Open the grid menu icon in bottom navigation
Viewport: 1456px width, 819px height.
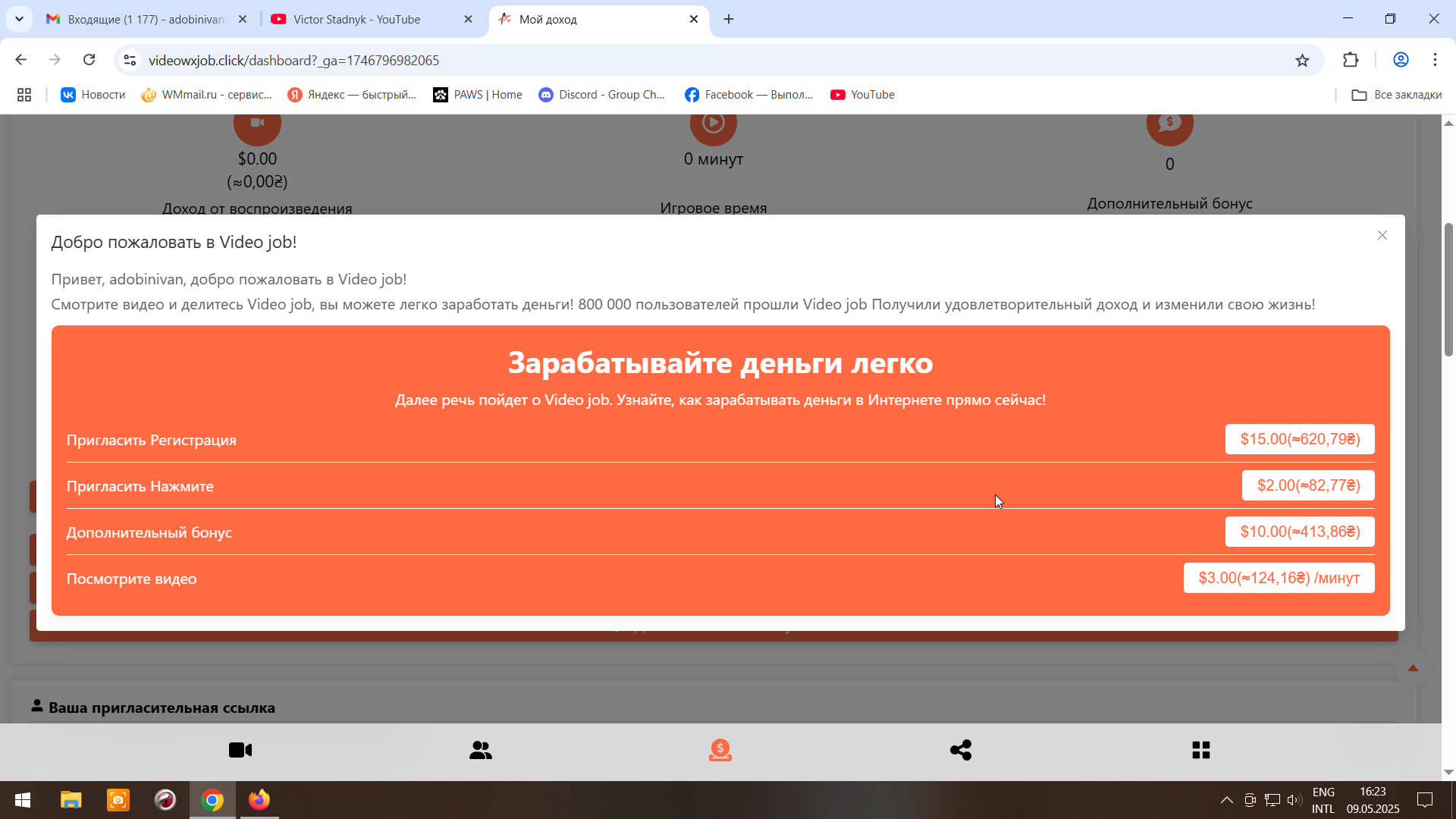coord(1201,750)
